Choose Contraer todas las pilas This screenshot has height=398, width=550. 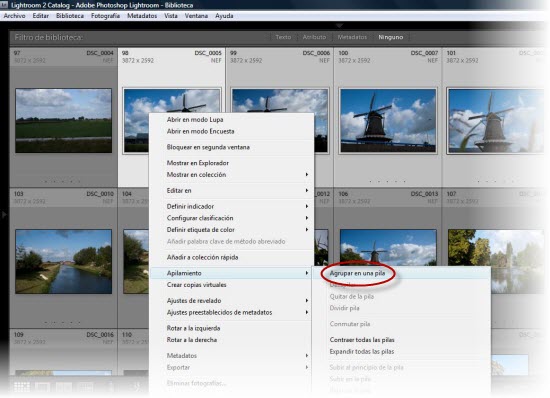coord(362,340)
